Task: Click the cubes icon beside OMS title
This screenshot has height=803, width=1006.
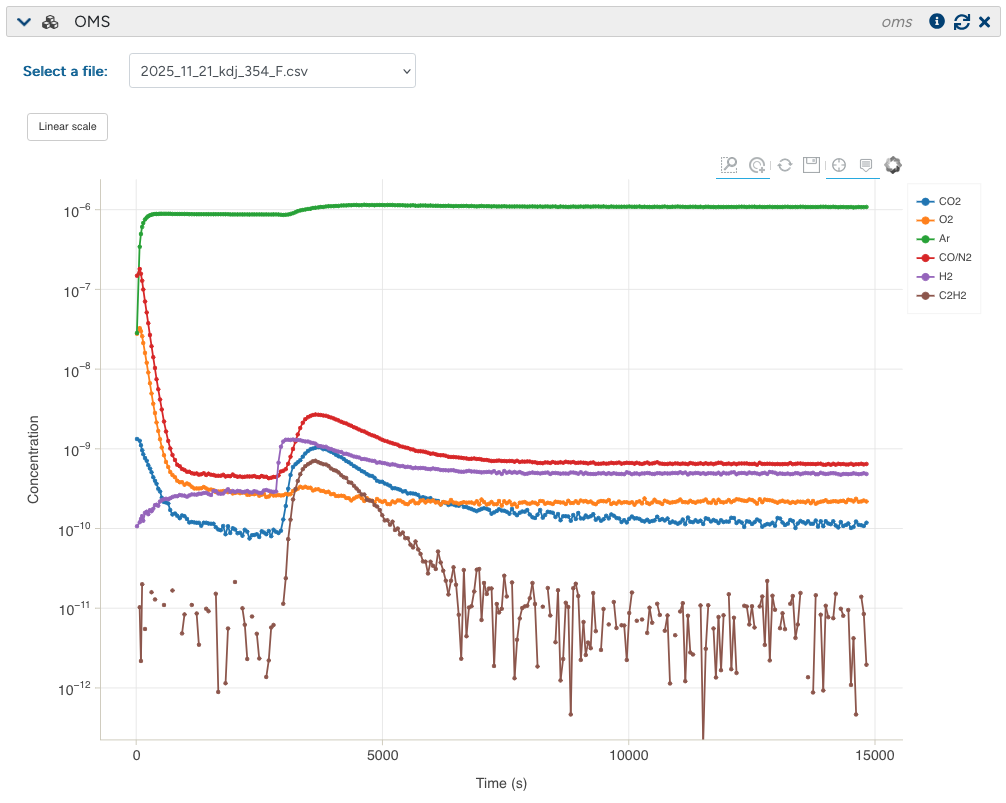Action: coord(50,22)
